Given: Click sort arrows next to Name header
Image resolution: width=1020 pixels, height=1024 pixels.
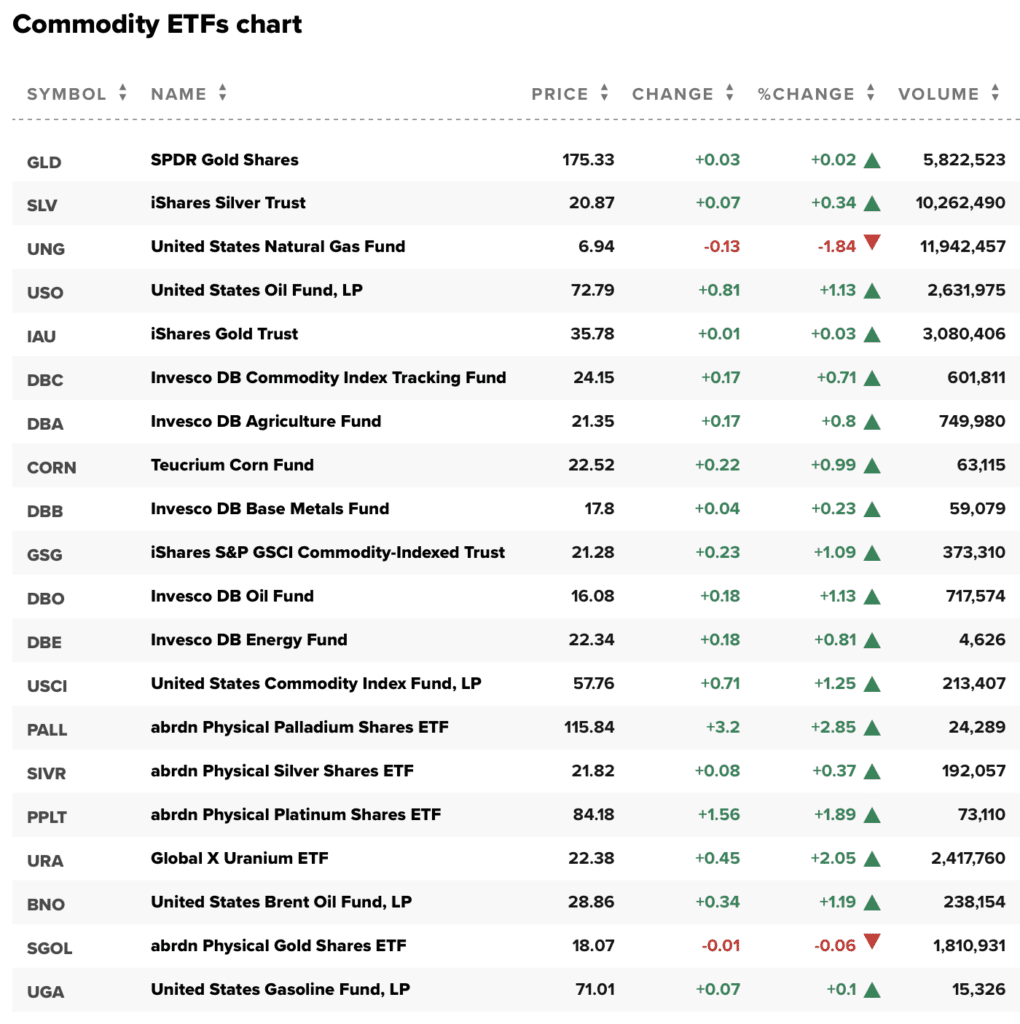Looking at the screenshot, I should click(x=222, y=93).
